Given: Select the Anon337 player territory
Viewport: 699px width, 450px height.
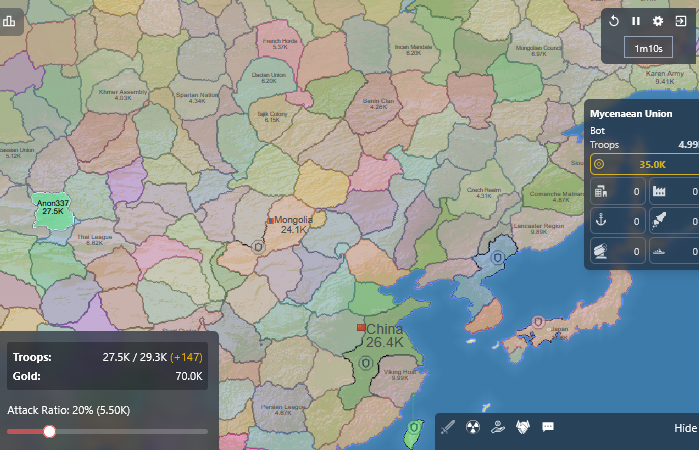Looking at the screenshot, I should [x=52, y=207].
